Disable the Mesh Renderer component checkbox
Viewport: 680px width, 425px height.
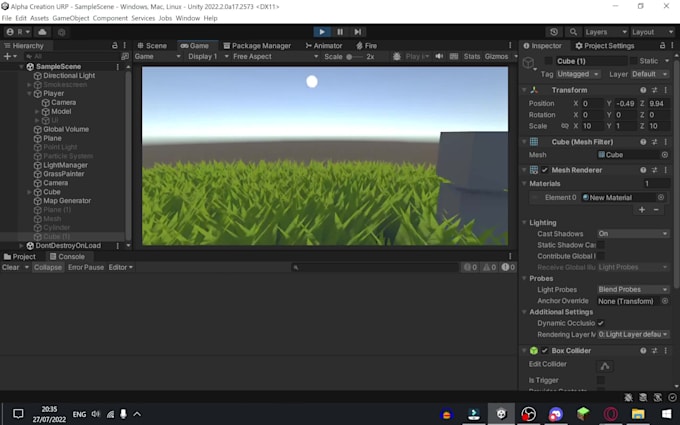point(545,170)
